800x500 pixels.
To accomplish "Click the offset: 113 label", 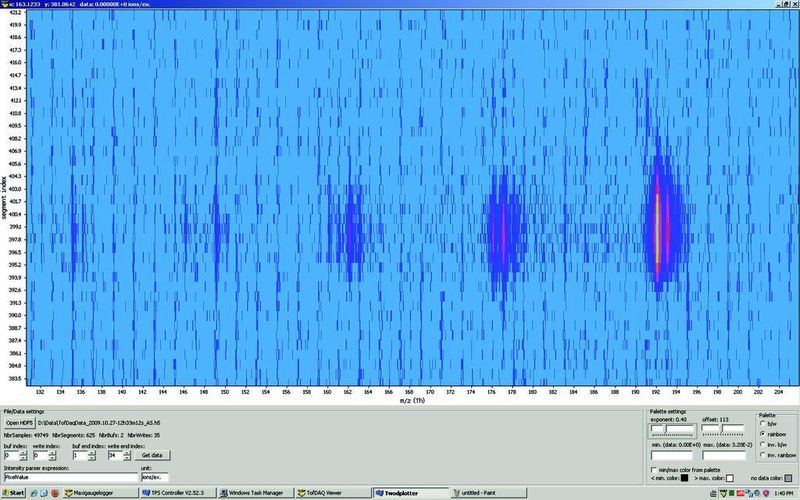I will point(715,419).
